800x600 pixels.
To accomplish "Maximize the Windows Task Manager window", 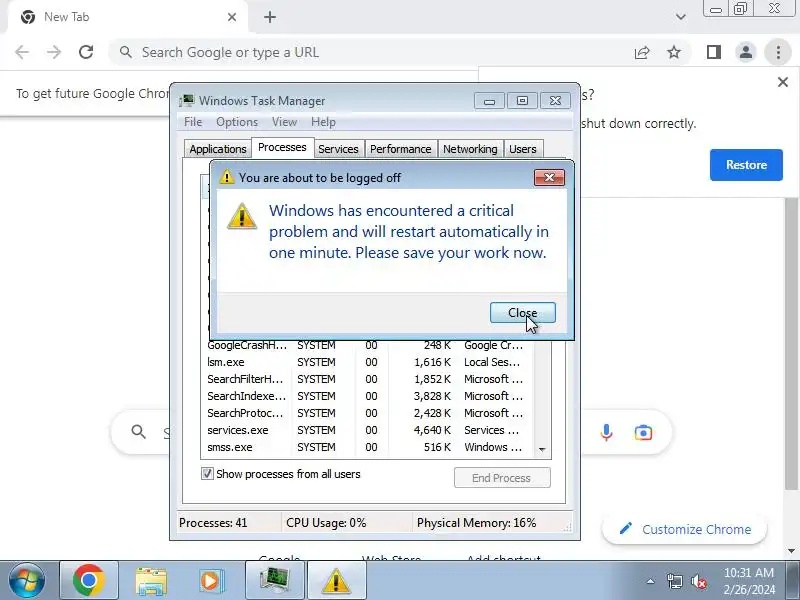I will [522, 101].
